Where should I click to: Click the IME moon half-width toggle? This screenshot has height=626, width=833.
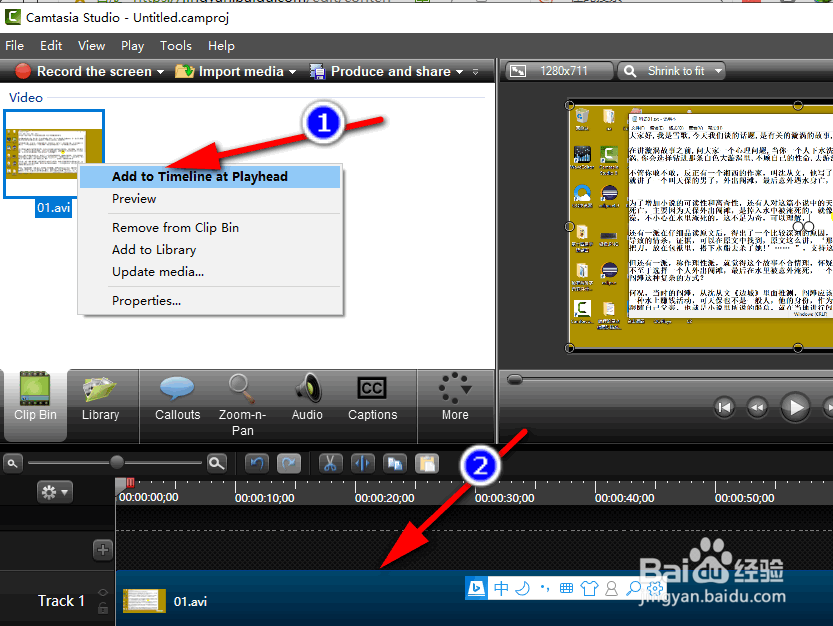click(x=523, y=588)
